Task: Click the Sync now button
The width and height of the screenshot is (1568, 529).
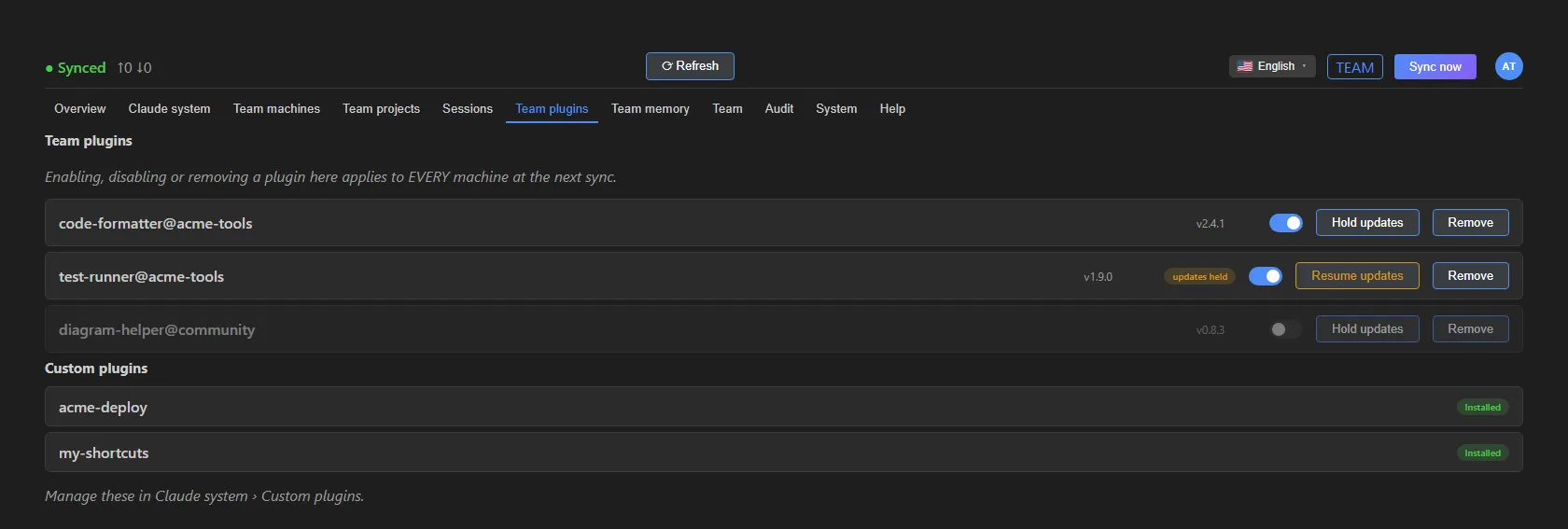Action: tap(1435, 66)
